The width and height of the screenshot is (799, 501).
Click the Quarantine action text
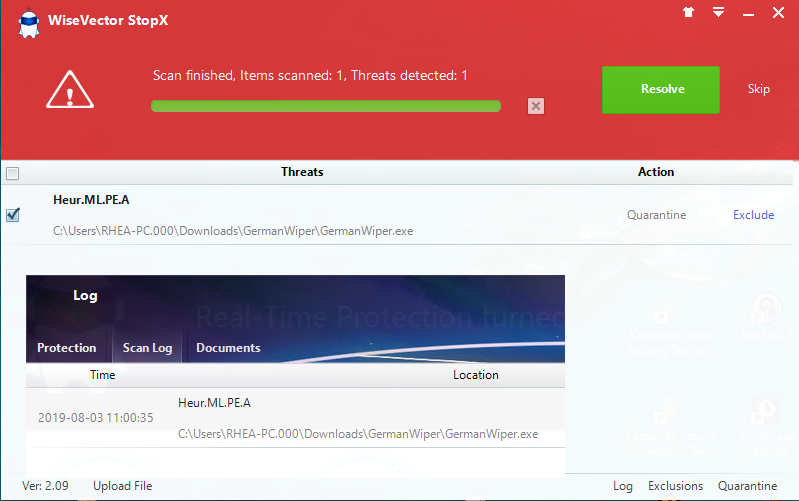pyautogui.click(x=656, y=215)
